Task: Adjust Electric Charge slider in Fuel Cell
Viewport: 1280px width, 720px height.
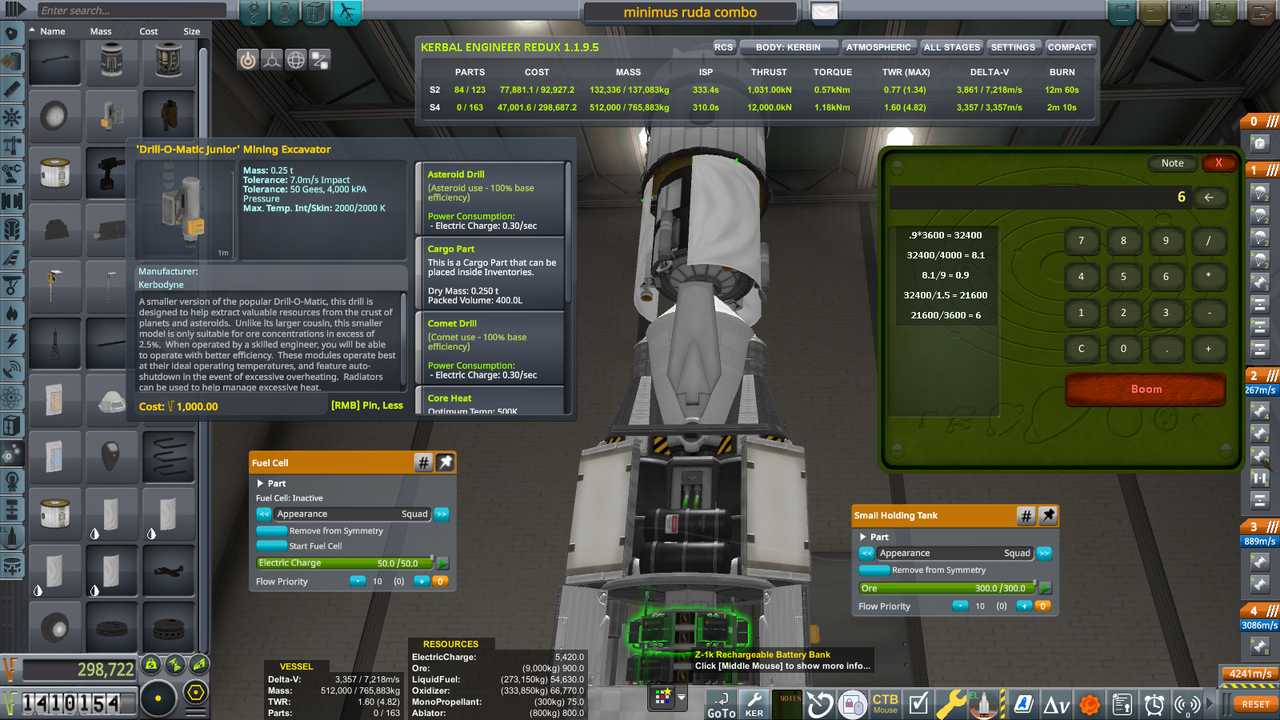Action: pos(345,563)
